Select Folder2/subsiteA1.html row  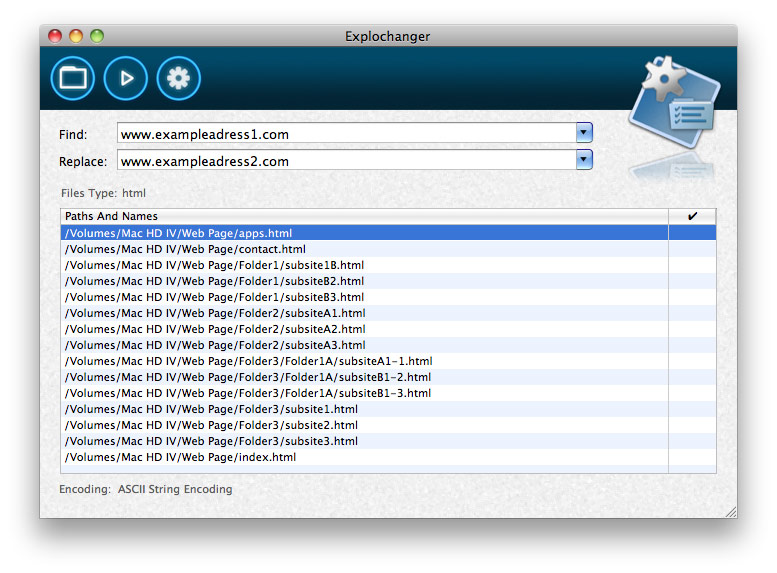[388, 313]
